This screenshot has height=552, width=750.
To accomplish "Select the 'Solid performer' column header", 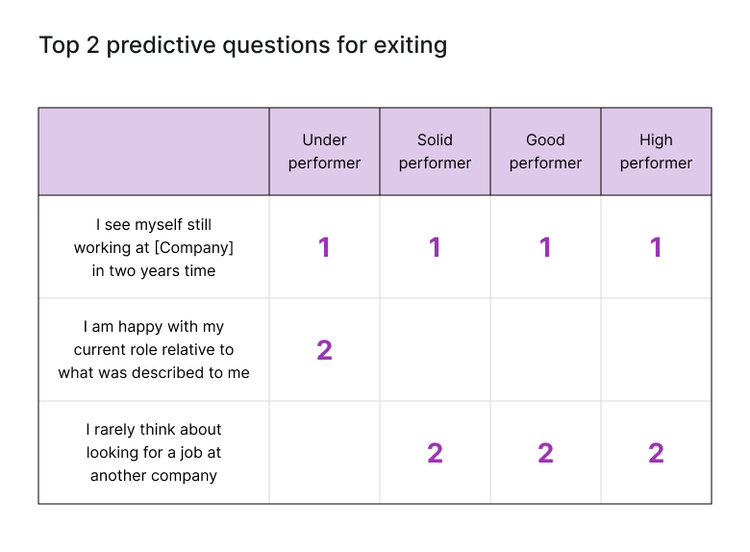I will (435, 152).
